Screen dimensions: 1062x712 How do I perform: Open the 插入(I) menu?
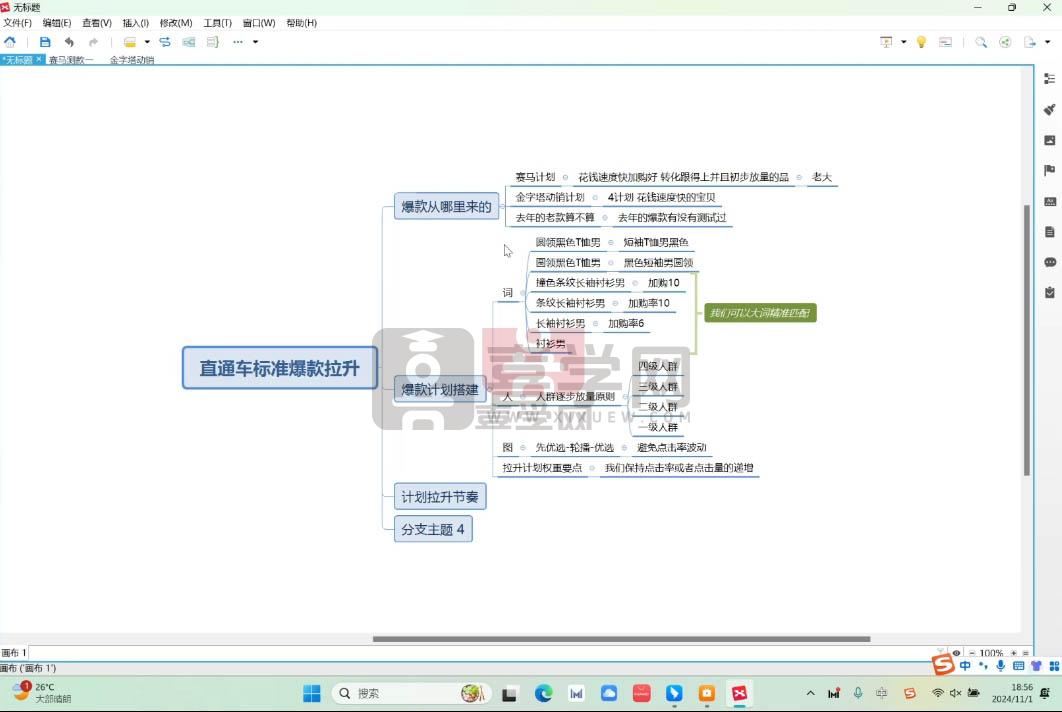(135, 23)
